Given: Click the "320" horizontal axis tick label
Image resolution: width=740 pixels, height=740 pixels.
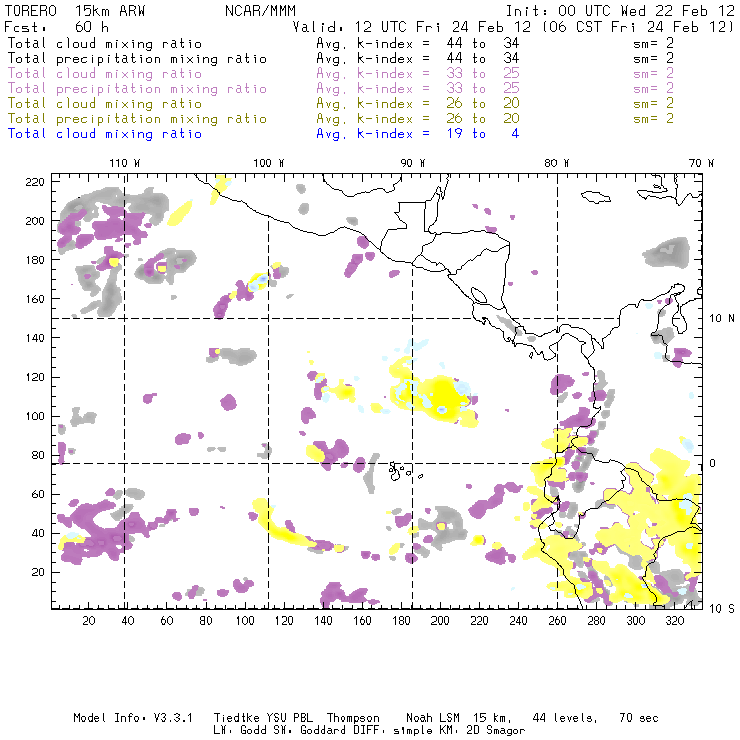Looking at the screenshot, I should tap(674, 621).
